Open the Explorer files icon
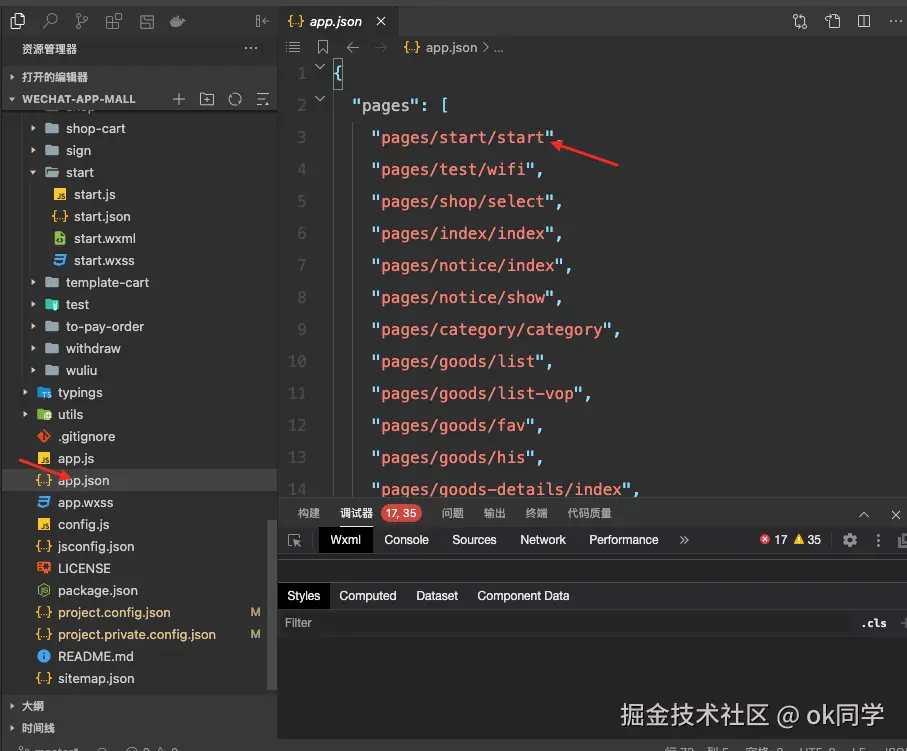Image resolution: width=907 pixels, height=751 pixels. [18, 21]
